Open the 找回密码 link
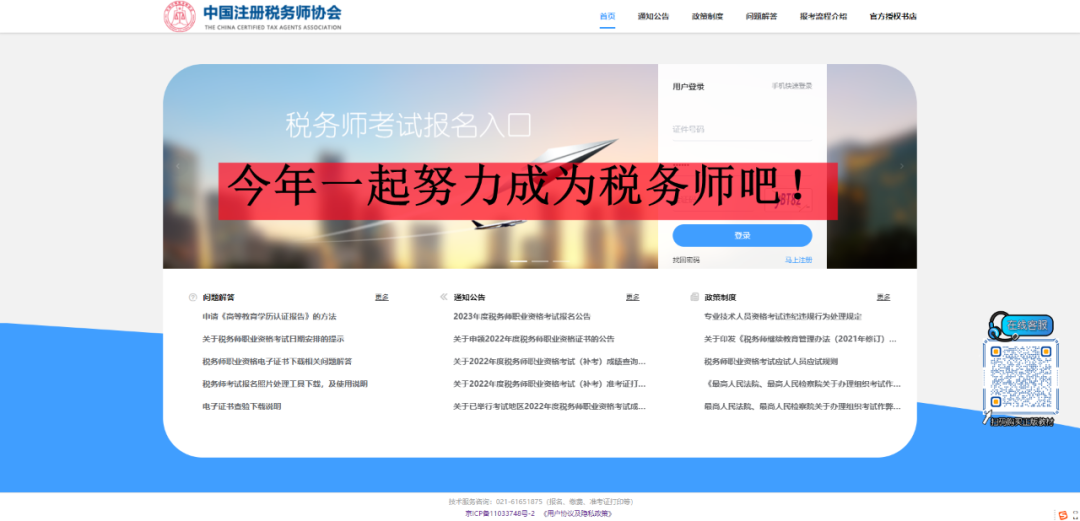Image resolution: width=1080 pixels, height=521 pixels. pos(685,260)
